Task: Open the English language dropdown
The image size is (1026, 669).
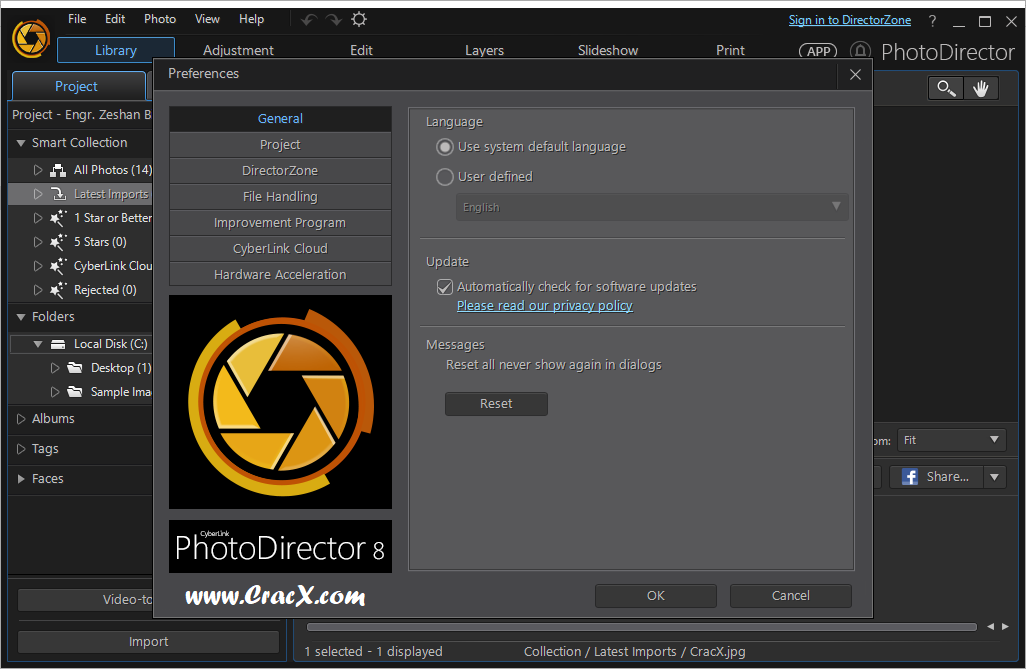Action: tap(652, 207)
